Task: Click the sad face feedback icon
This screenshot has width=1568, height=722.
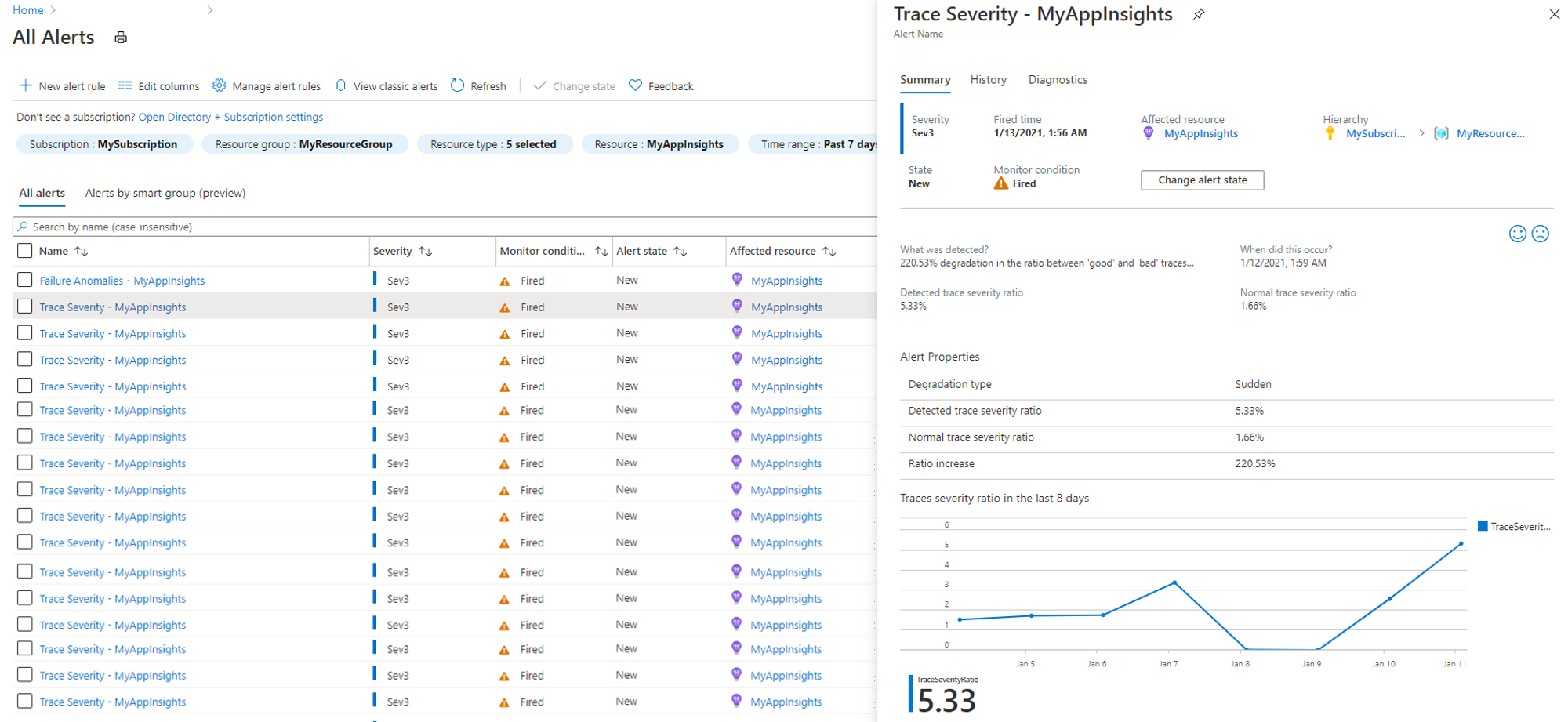Action: [1540, 234]
